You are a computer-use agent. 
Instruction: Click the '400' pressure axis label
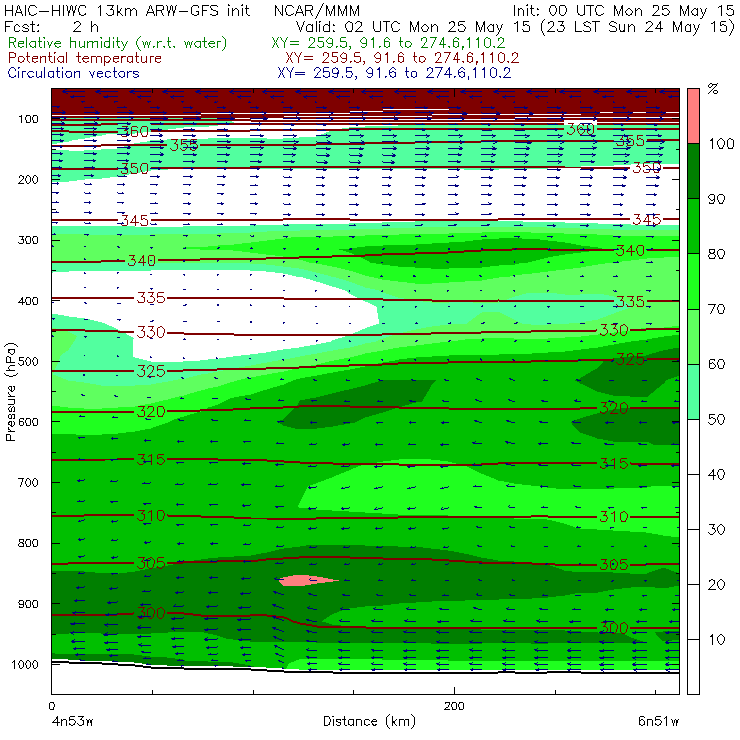[28, 301]
